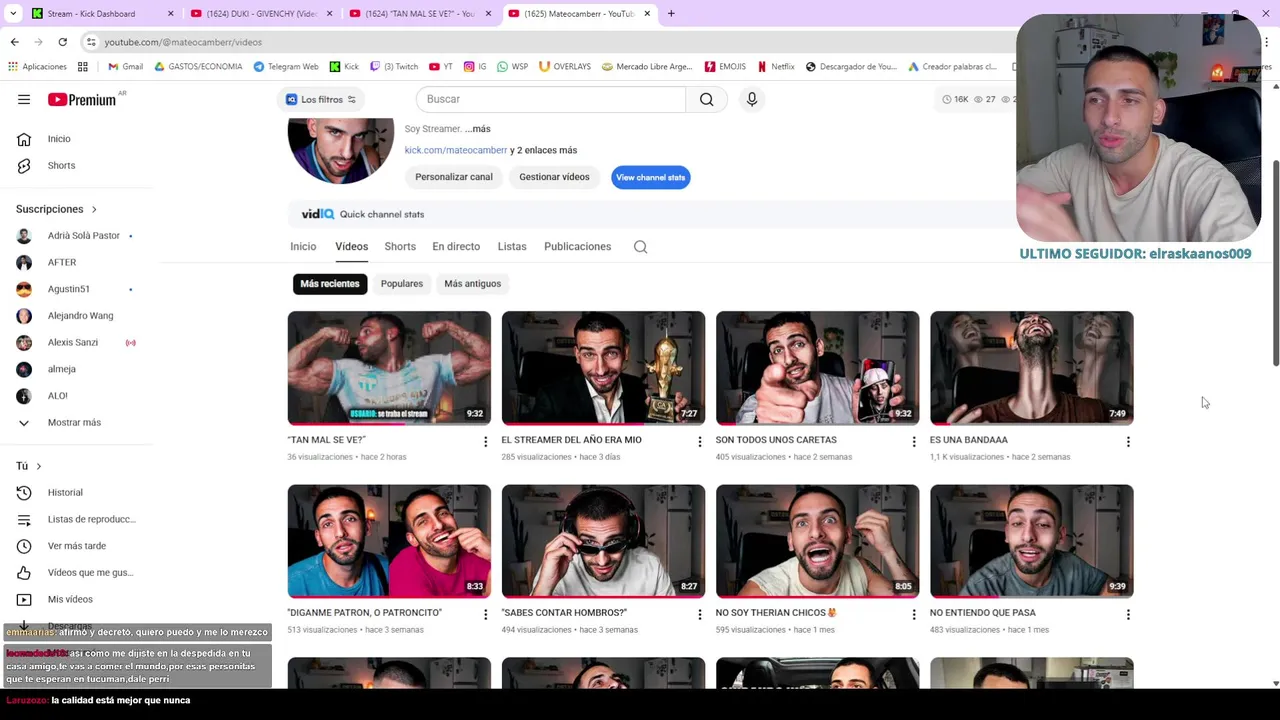
Task: Switch to Listas tab
Action: pos(512,246)
